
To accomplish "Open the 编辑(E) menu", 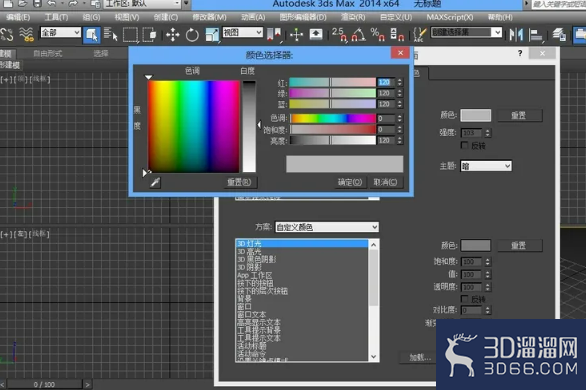I will [x=18, y=17].
